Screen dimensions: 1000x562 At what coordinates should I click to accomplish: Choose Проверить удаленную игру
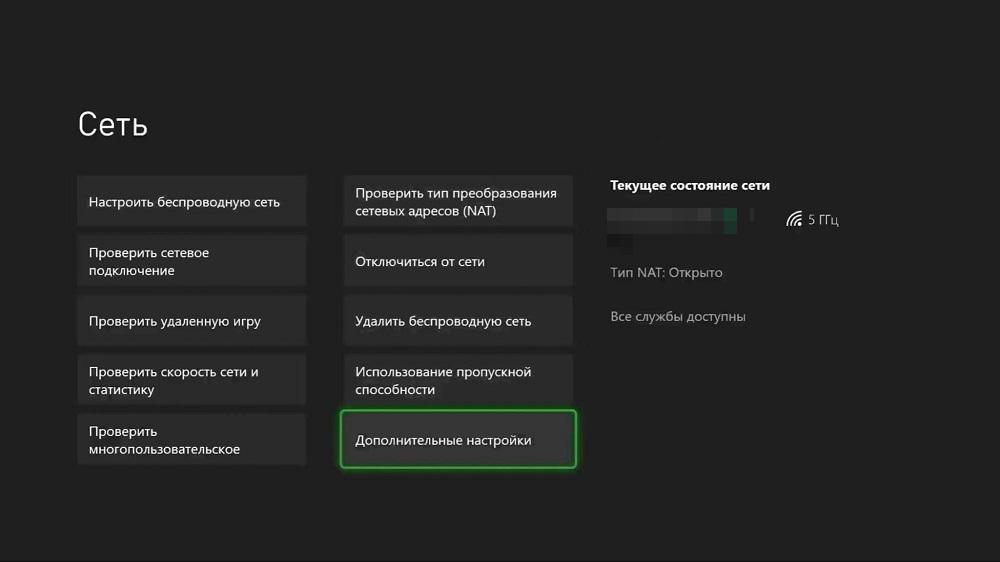coord(191,322)
